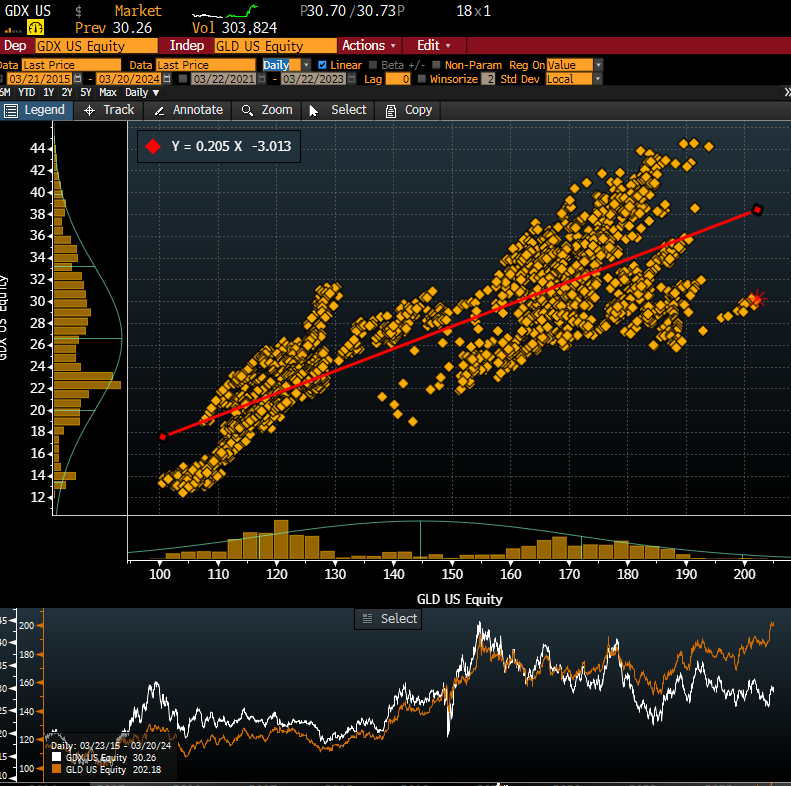791x786 pixels.
Task: Click the Track crosshair icon
Action: pyautogui.click(x=89, y=110)
